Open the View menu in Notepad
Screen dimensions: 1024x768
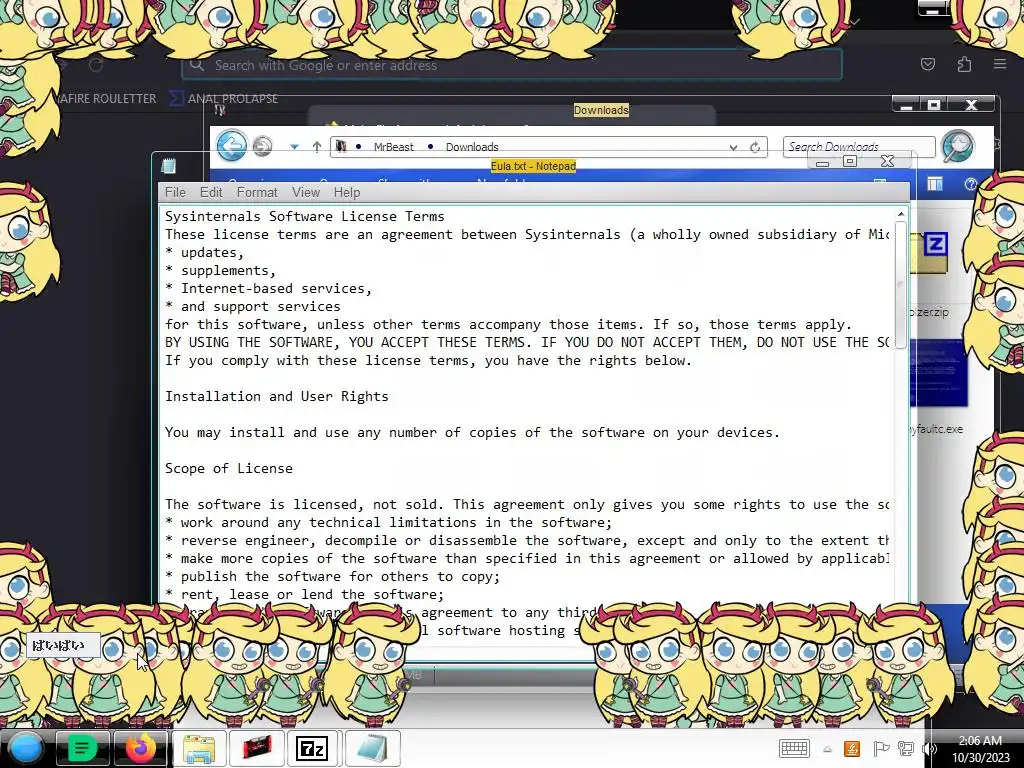click(306, 192)
